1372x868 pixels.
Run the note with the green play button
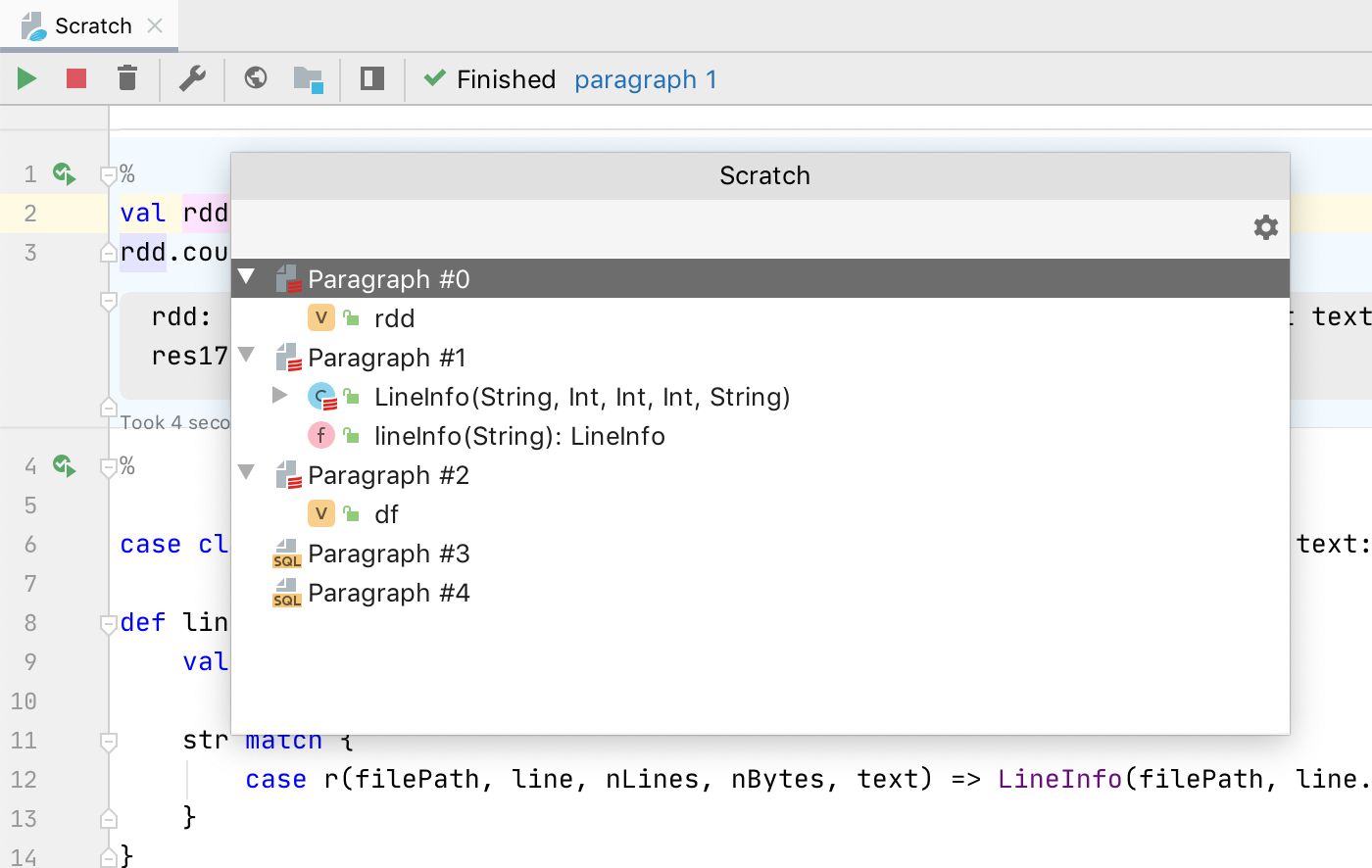(27, 78)
